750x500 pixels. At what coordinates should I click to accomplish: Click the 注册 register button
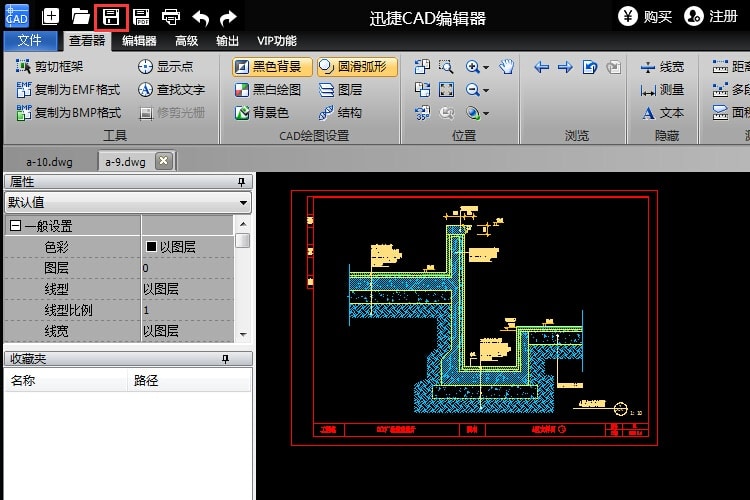[x=711, y=16]
